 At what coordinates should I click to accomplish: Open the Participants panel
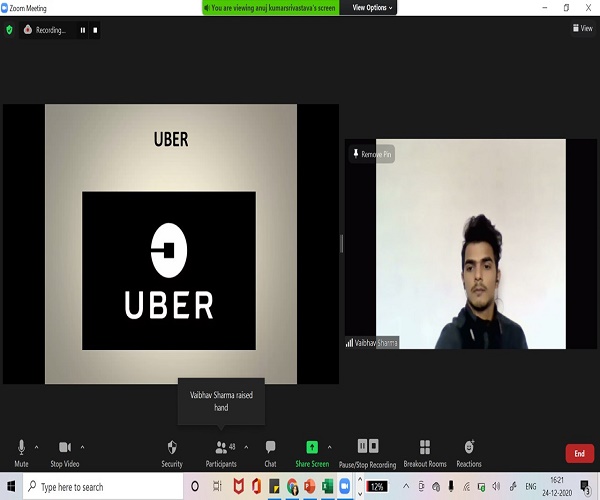click(x=221, y=453)
